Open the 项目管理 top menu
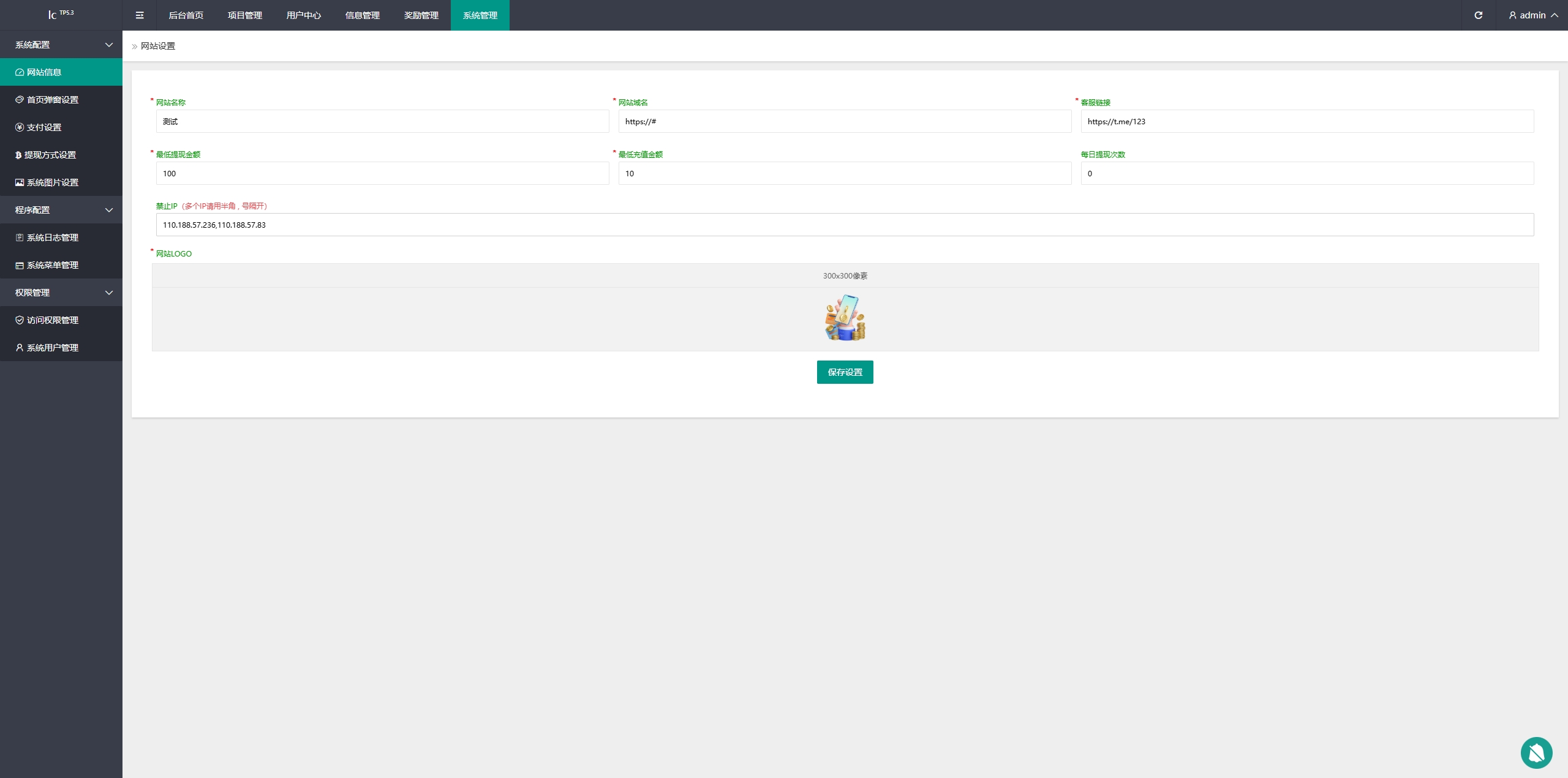 (245, 15)
